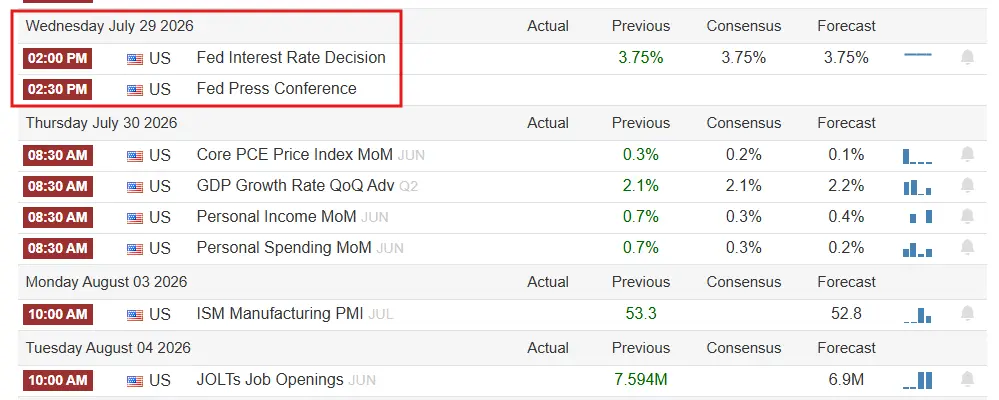Set alert bell for GDP Growth Rate QoQ
The height and width of the screenshot is (400, 999).
point(967,185)
